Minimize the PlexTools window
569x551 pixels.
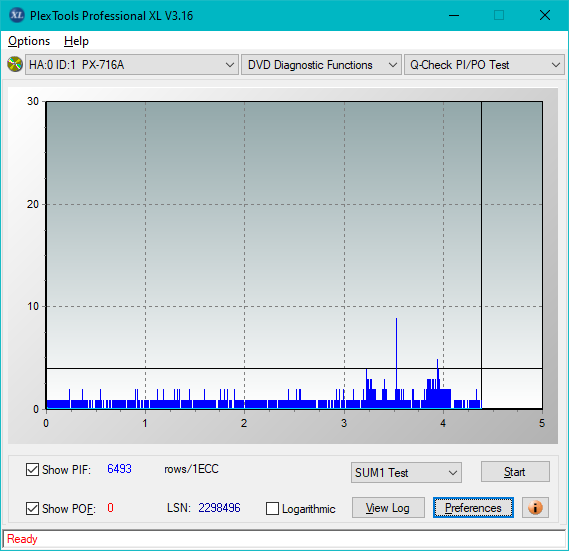coord(454,15)
